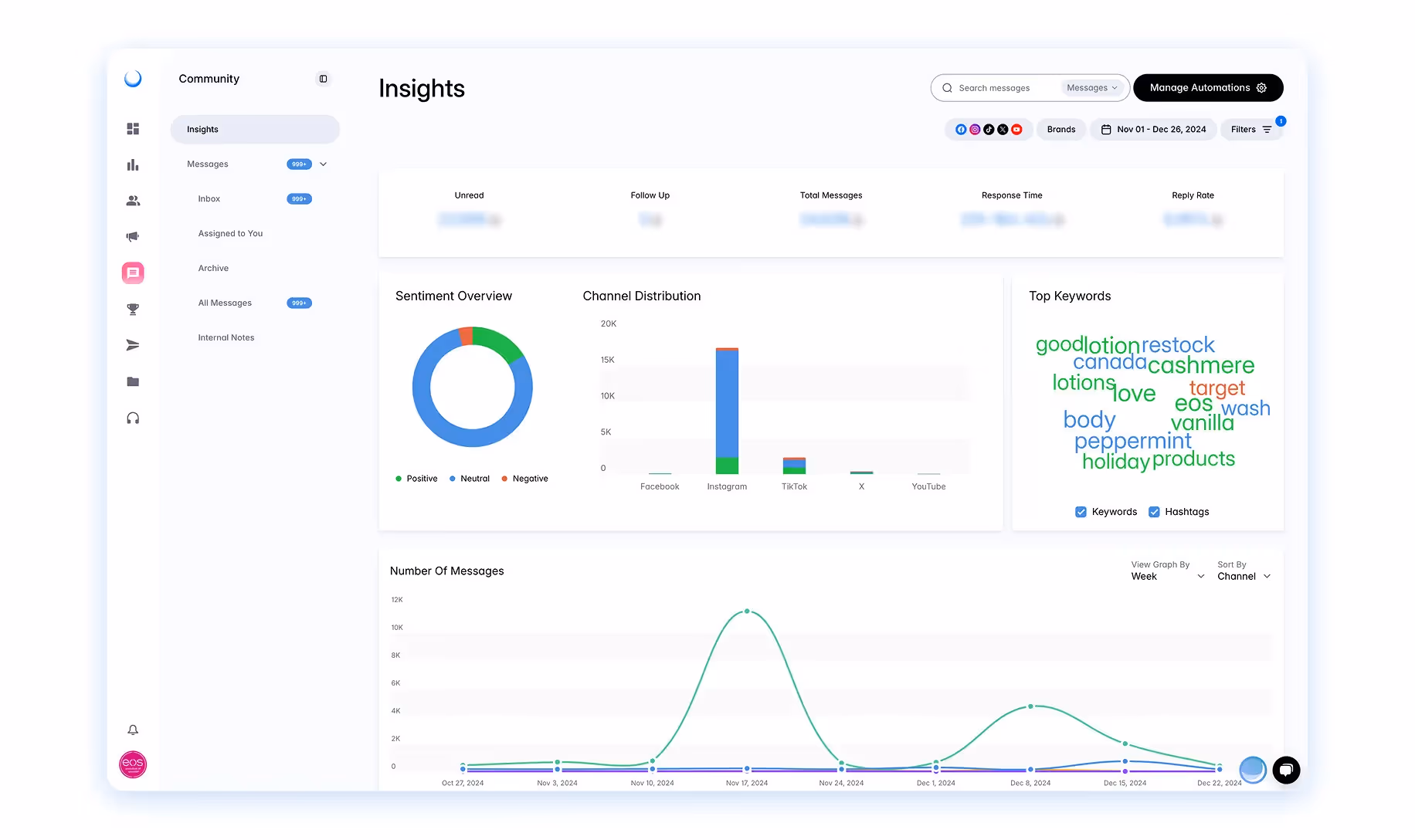Toggle the YouTube platform filter
This screenshot has height=840, width=1415.
point(1017,129)
